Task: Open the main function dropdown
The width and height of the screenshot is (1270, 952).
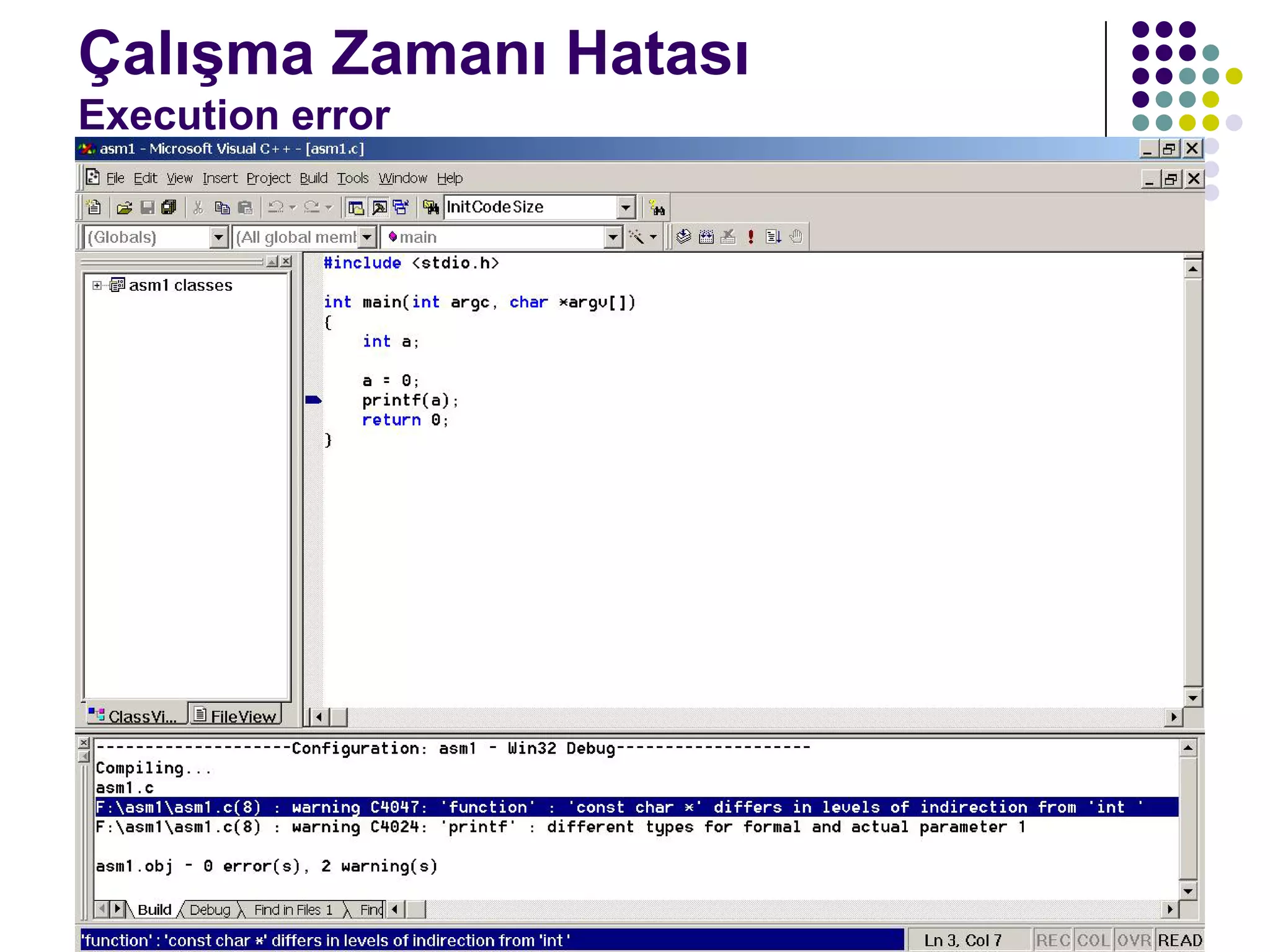Action: (x=613, y=237)
